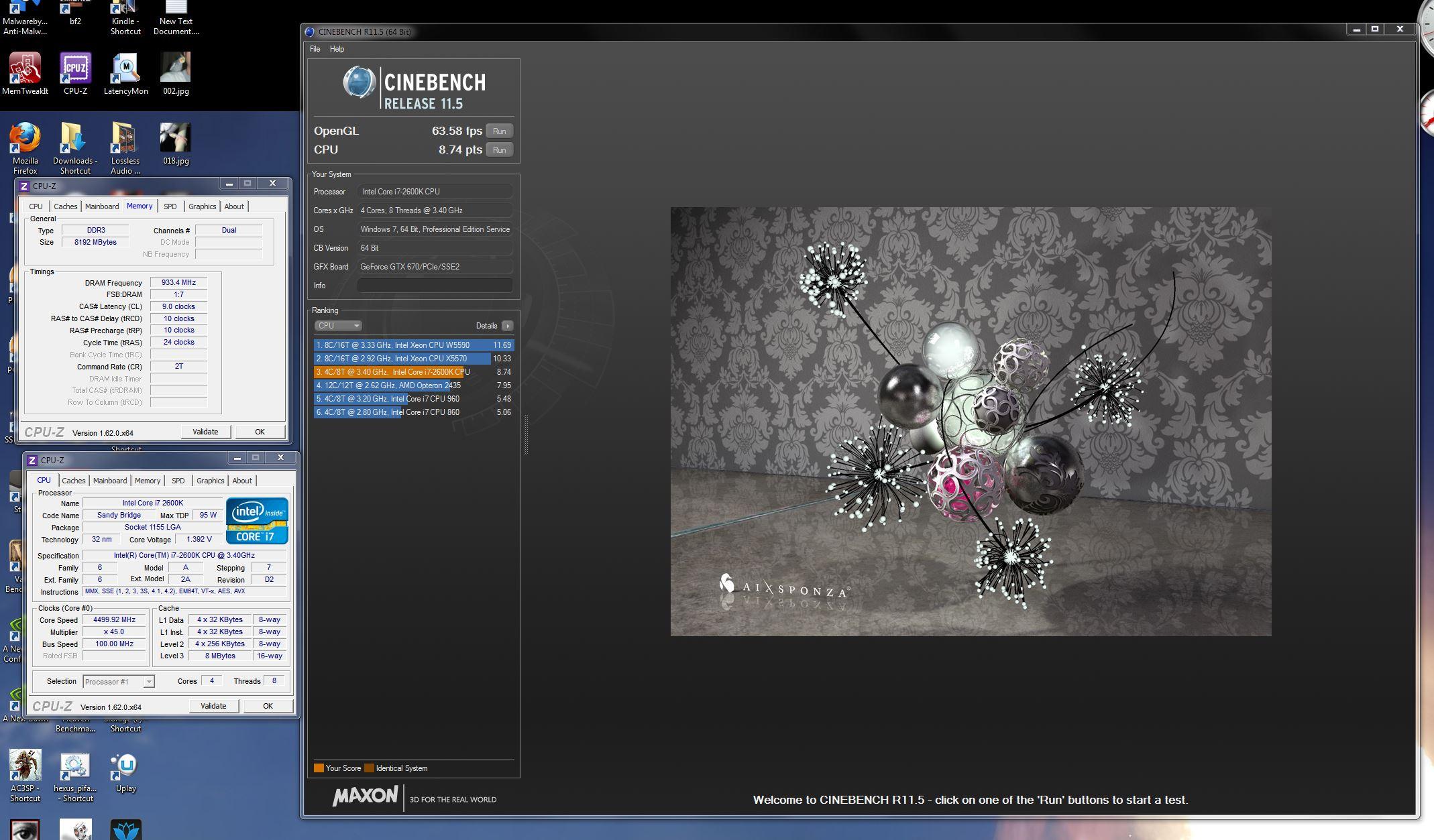Open the Downloads shortcut folder

pos(75,147)
